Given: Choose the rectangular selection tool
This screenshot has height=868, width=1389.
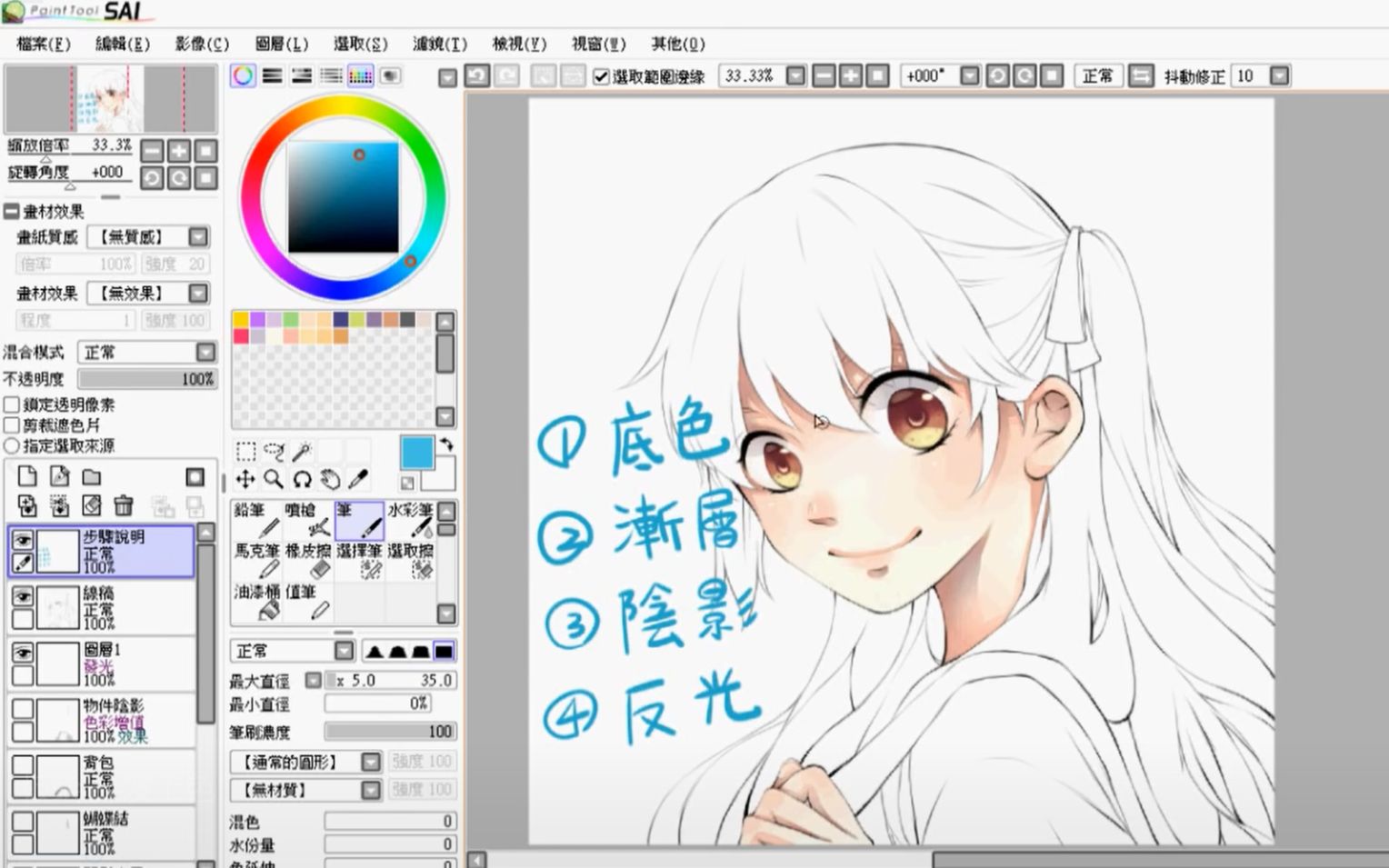Looking at the screenshot, I should click(245, 451).
